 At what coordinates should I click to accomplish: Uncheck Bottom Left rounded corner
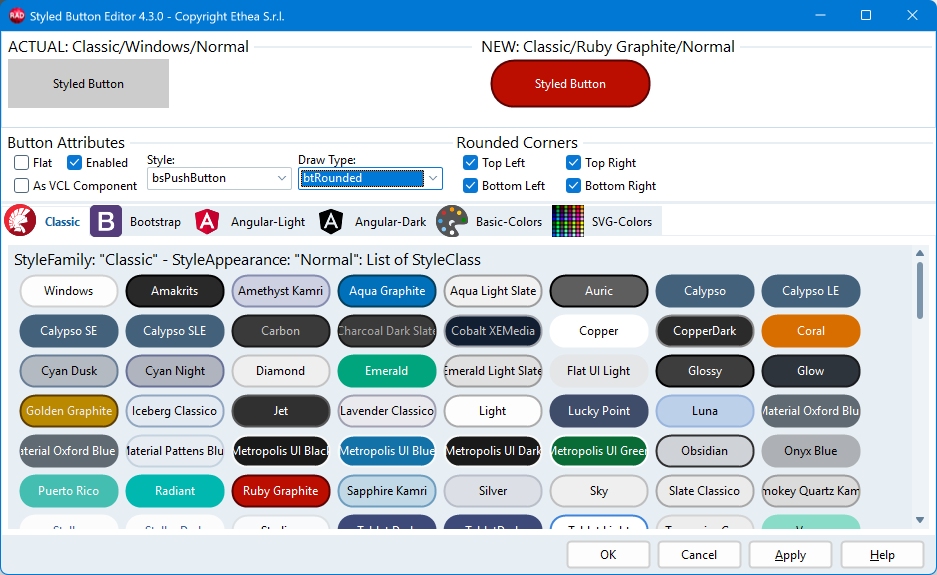pos(470,185)
